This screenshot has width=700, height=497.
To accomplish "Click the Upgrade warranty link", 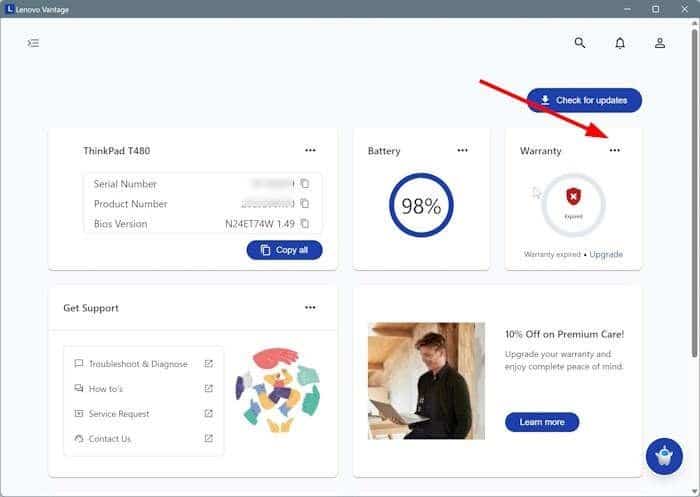I will 606,254.
